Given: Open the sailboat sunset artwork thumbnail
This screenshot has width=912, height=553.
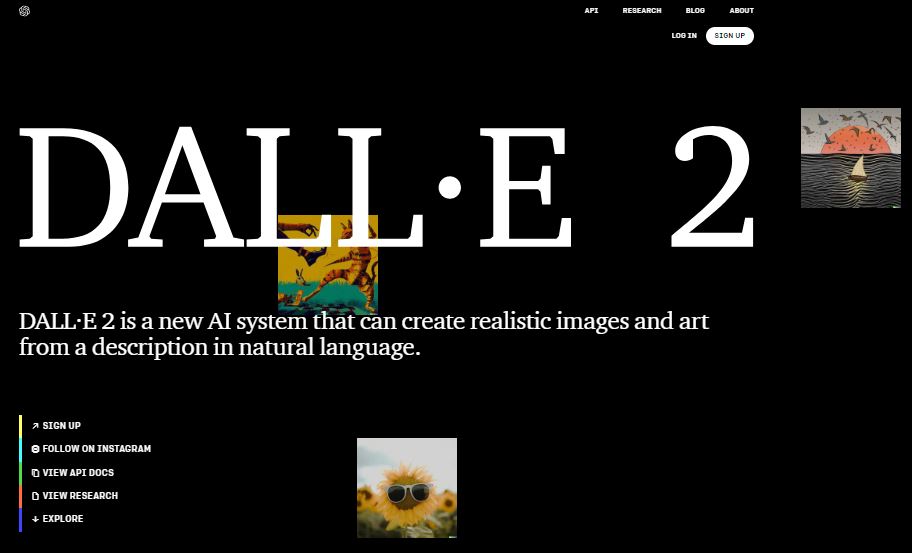Looking at the screenshot, I should point(851,158).
